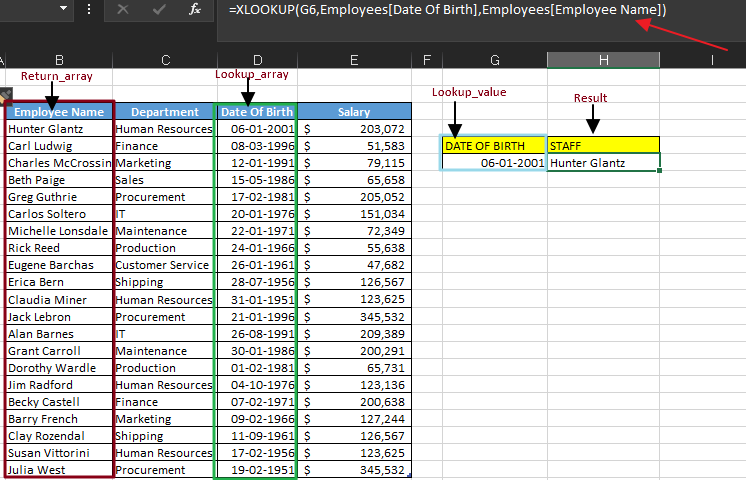Select cell Carlos Soltero
The height and width of the screenshot is (480, 746).
pyautogui.click(x=59, y=214)
